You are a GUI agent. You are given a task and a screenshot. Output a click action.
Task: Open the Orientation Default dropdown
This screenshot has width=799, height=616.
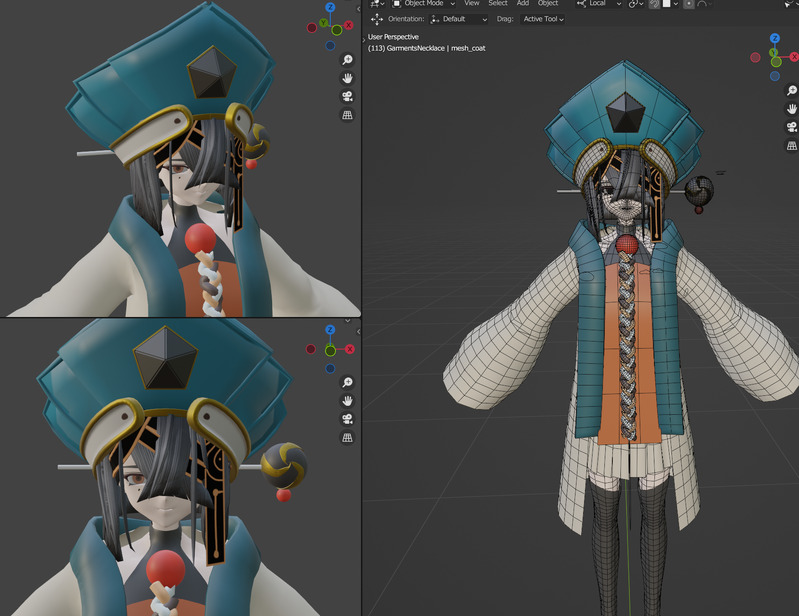459,19
